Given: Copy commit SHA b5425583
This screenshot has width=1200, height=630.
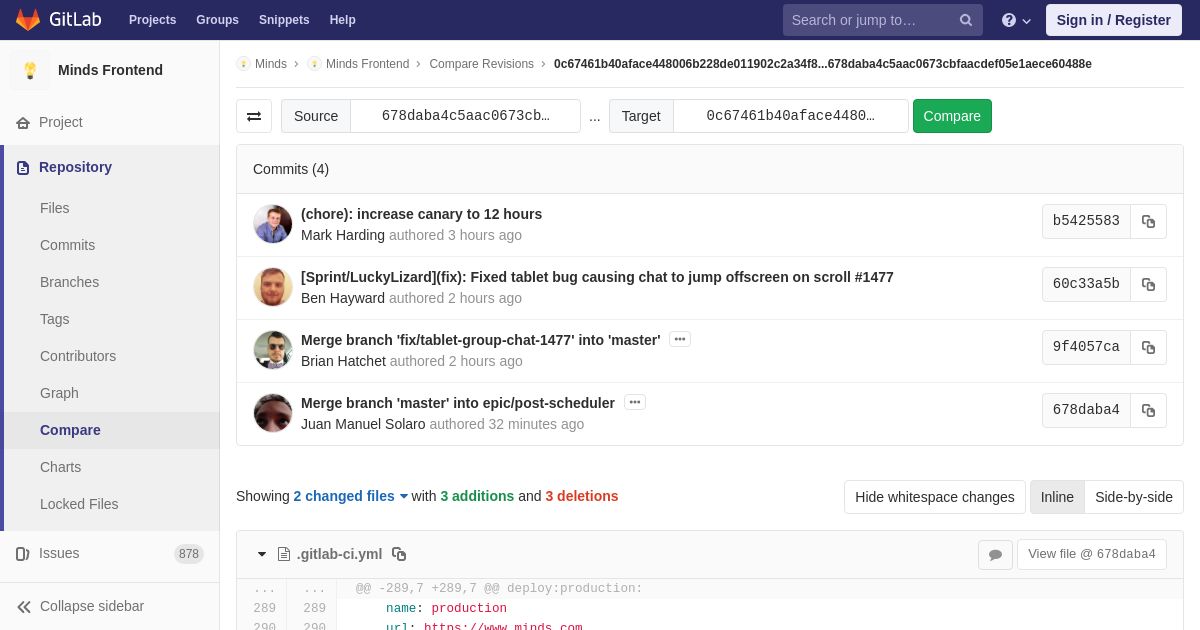Looking at the screenshot, I should 1148,221.
